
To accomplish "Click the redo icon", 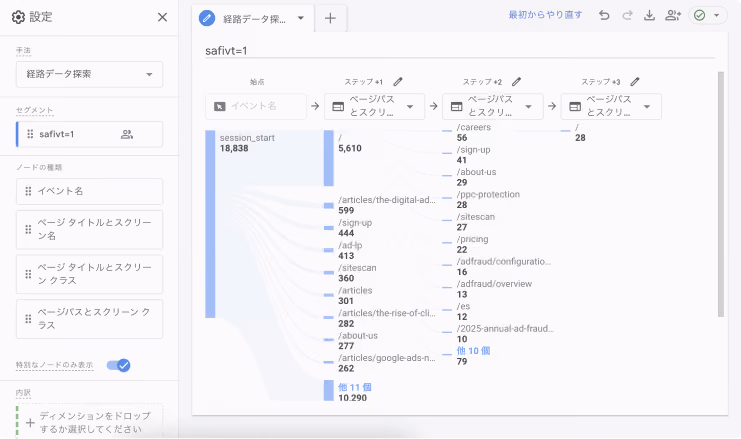I will tap(627, 15).
